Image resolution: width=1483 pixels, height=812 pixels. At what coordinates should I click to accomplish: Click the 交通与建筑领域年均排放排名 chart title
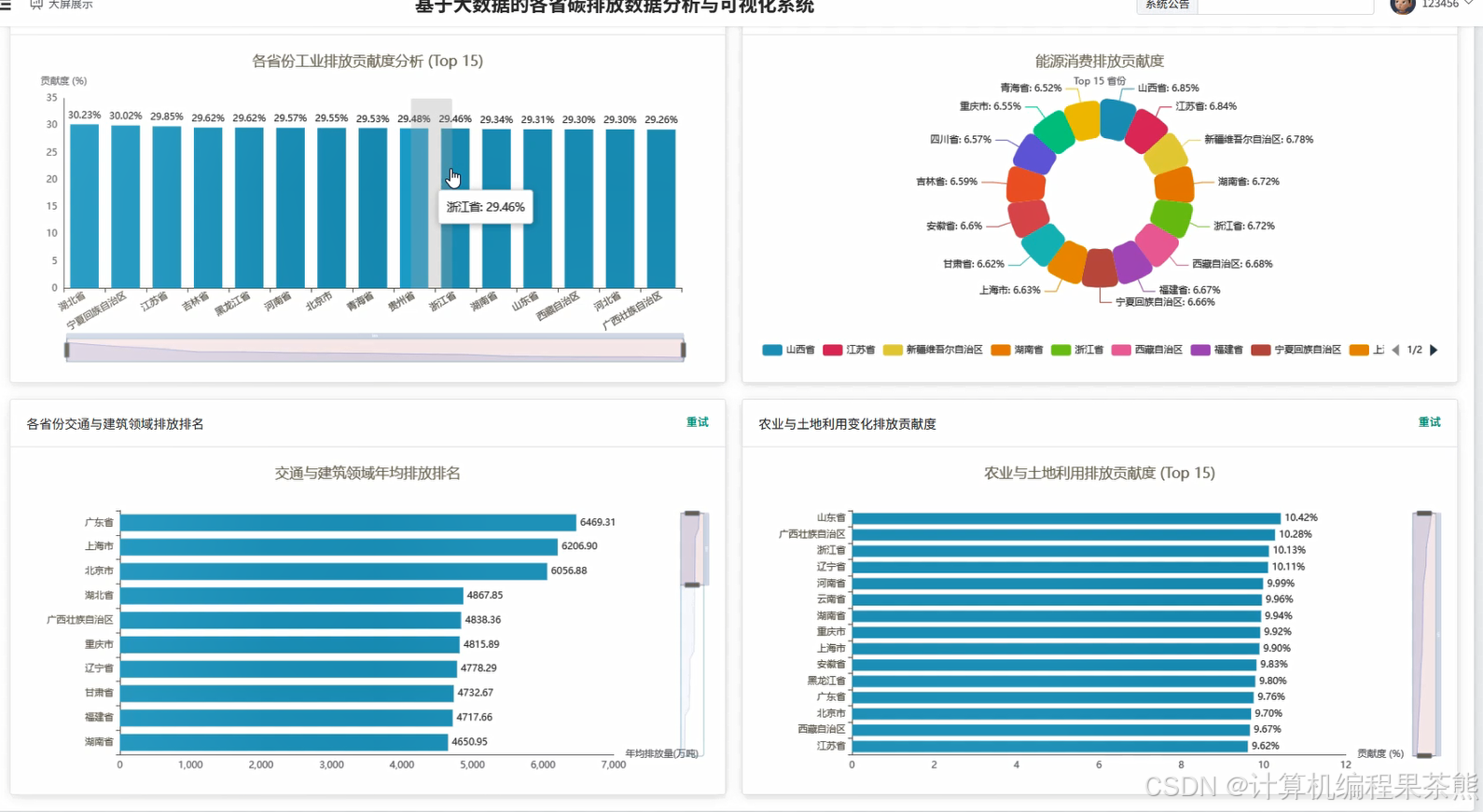coord(367,473)
